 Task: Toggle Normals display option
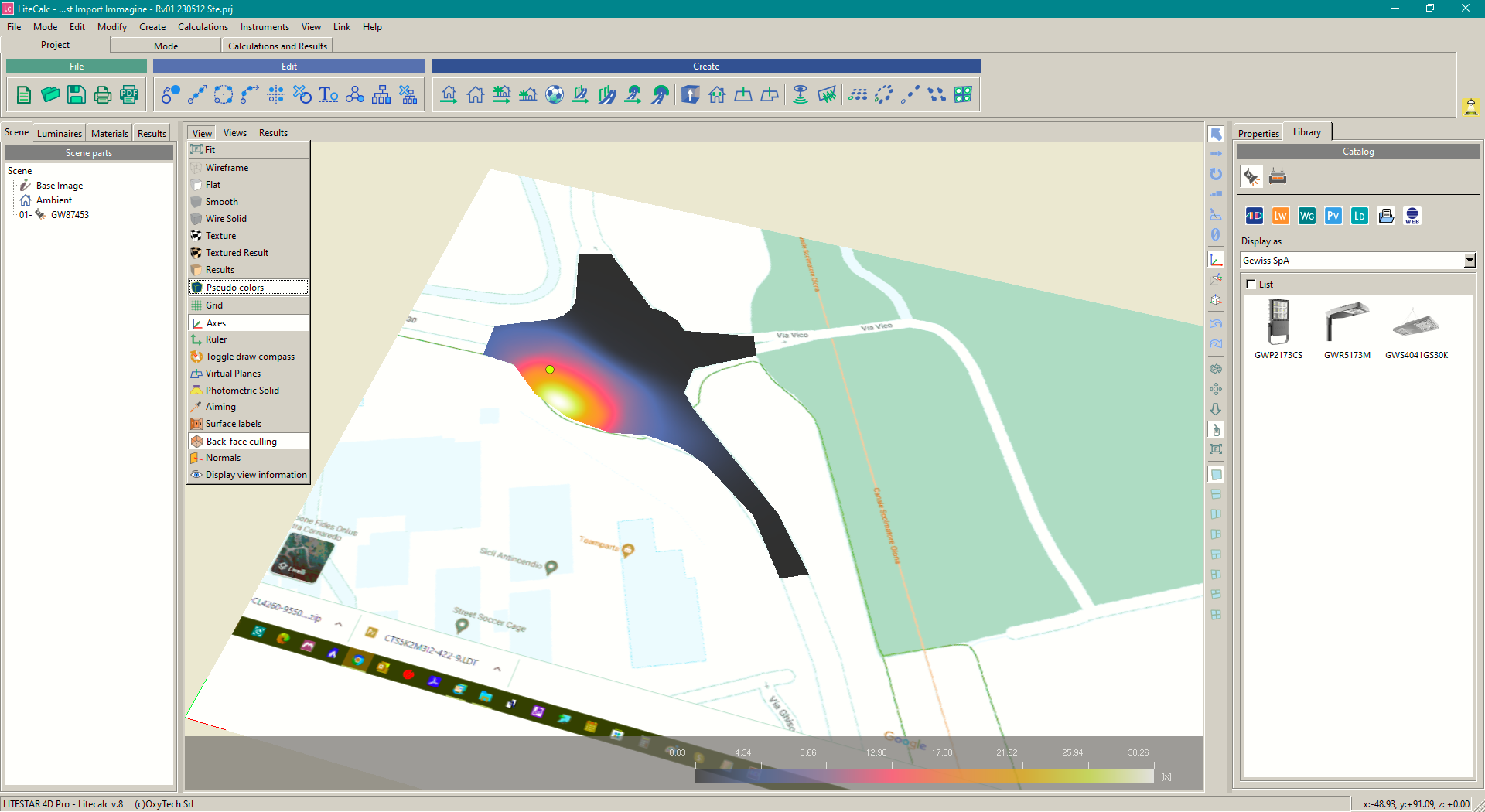coord(248,457)
